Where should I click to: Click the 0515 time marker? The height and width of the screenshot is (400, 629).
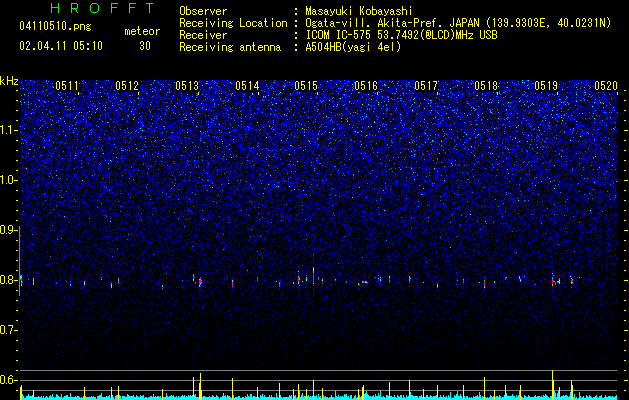tap(306, 86)
